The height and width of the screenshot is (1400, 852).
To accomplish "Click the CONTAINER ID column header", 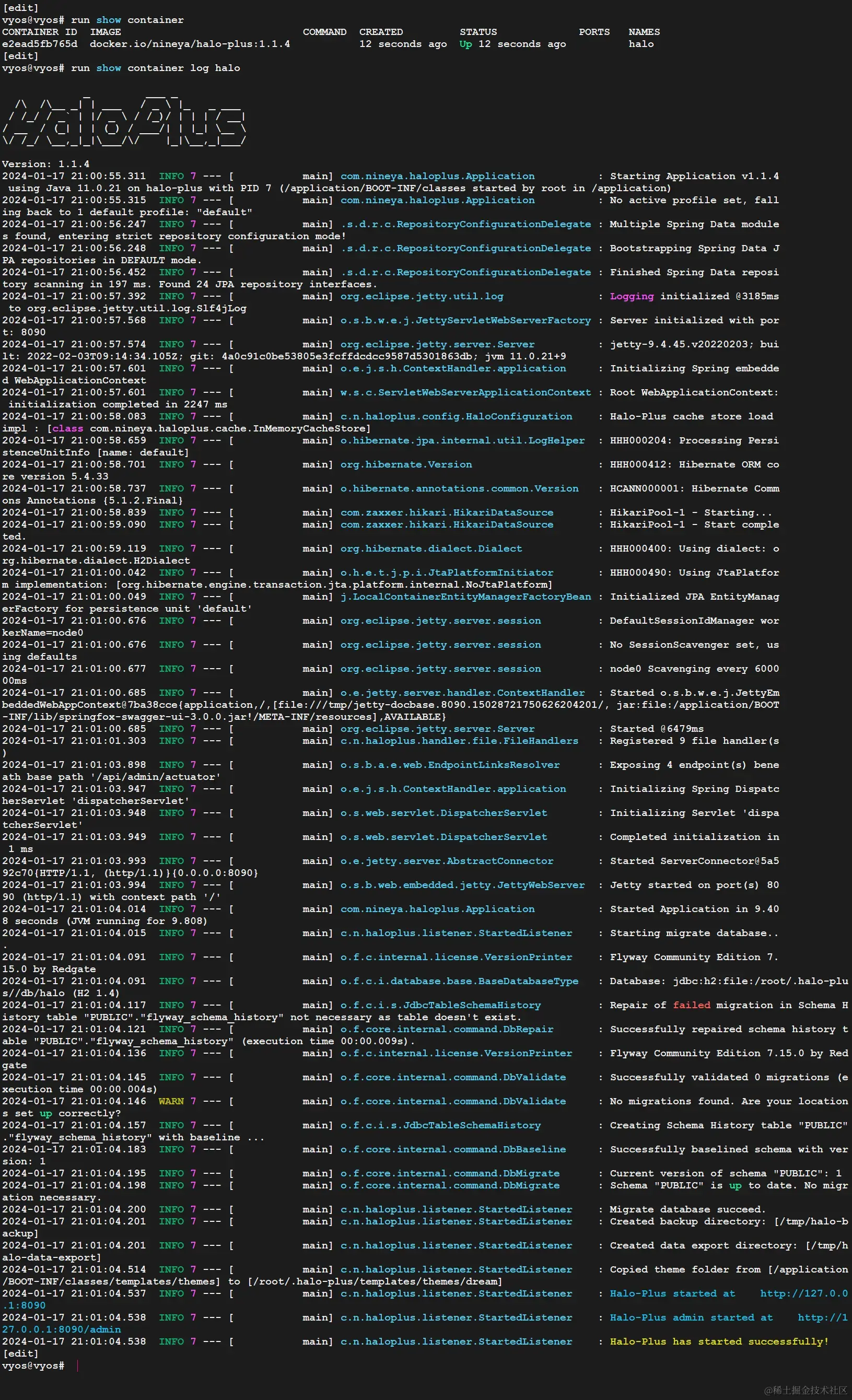I will [x=40, y=32].
